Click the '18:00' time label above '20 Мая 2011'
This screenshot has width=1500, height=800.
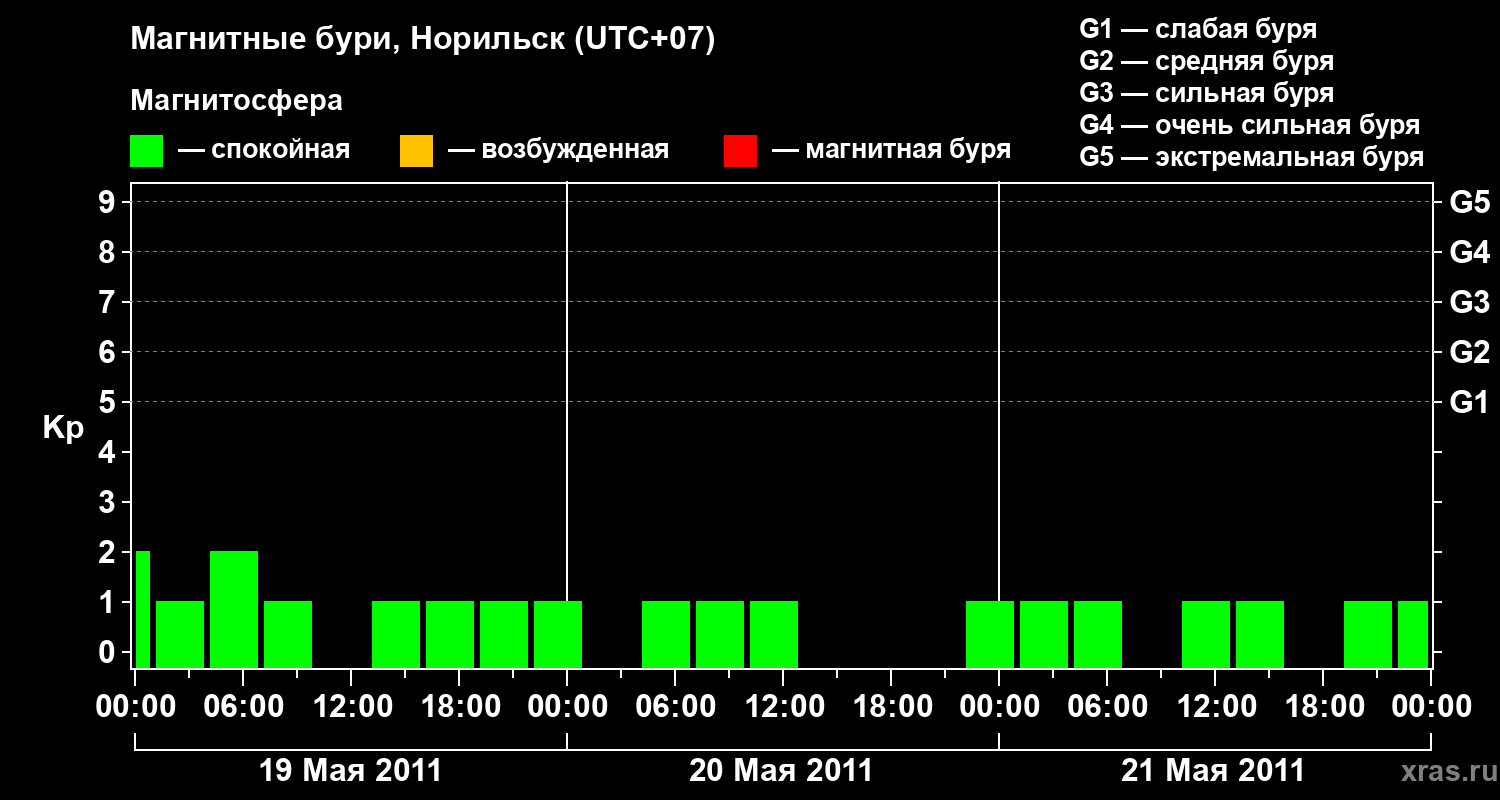(x=892, y=707)
